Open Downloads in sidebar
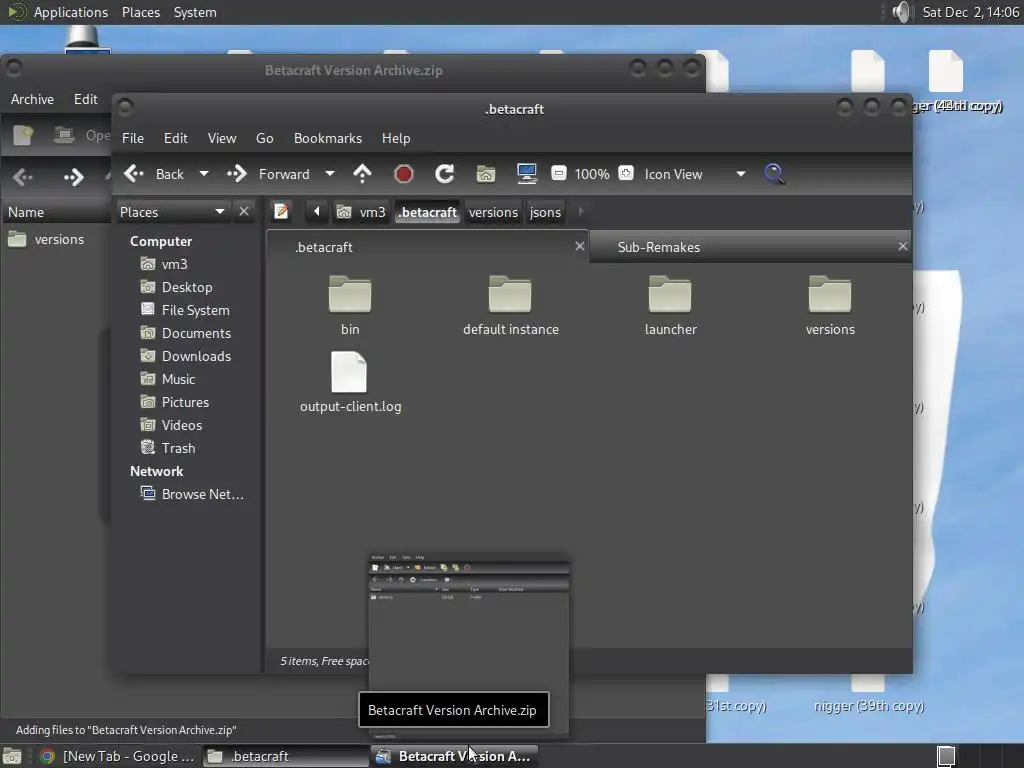The height and width of the screenshot is (768, 1024). (x=195, y=356)
